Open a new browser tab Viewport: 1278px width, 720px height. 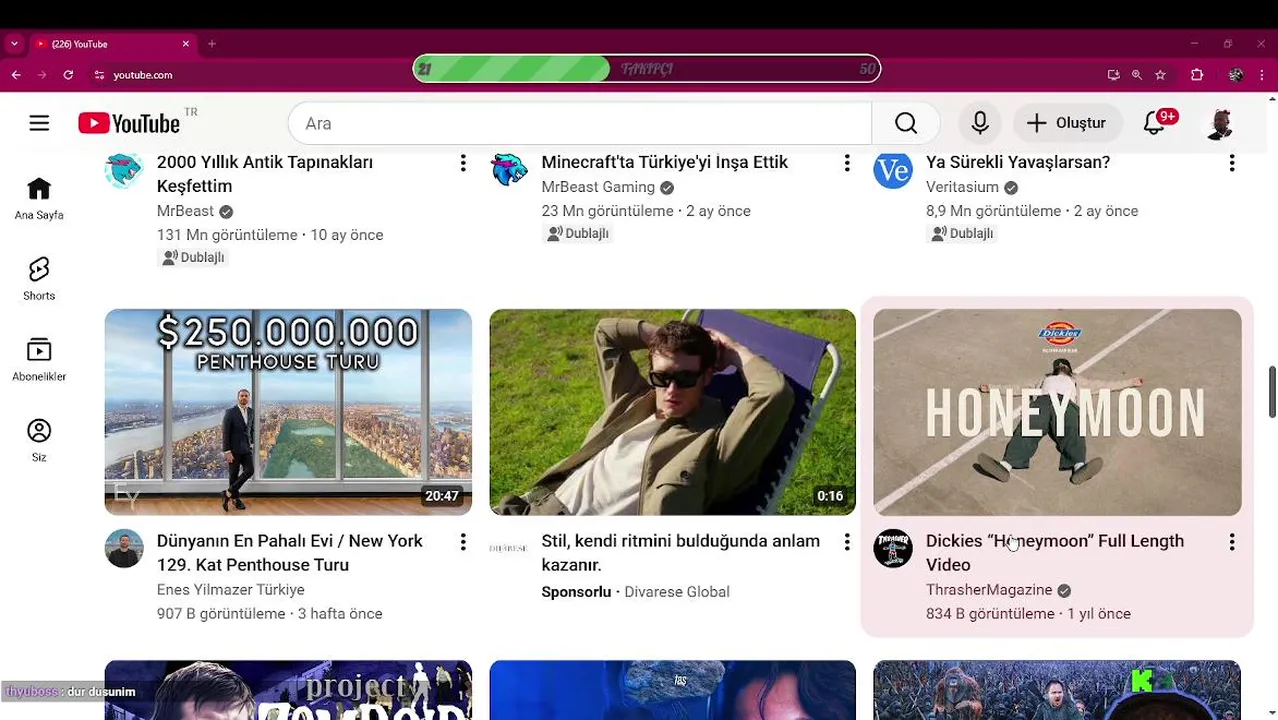pos(211,44)
